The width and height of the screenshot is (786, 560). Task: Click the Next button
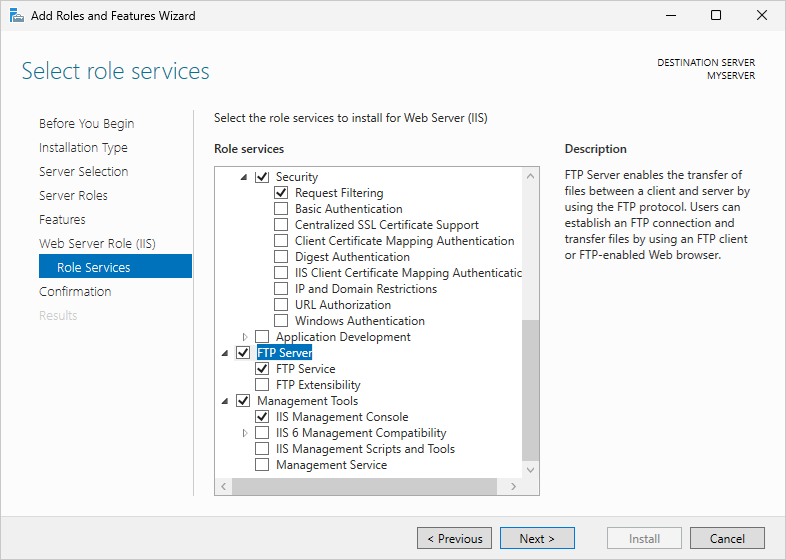click(x=537, y=538)
